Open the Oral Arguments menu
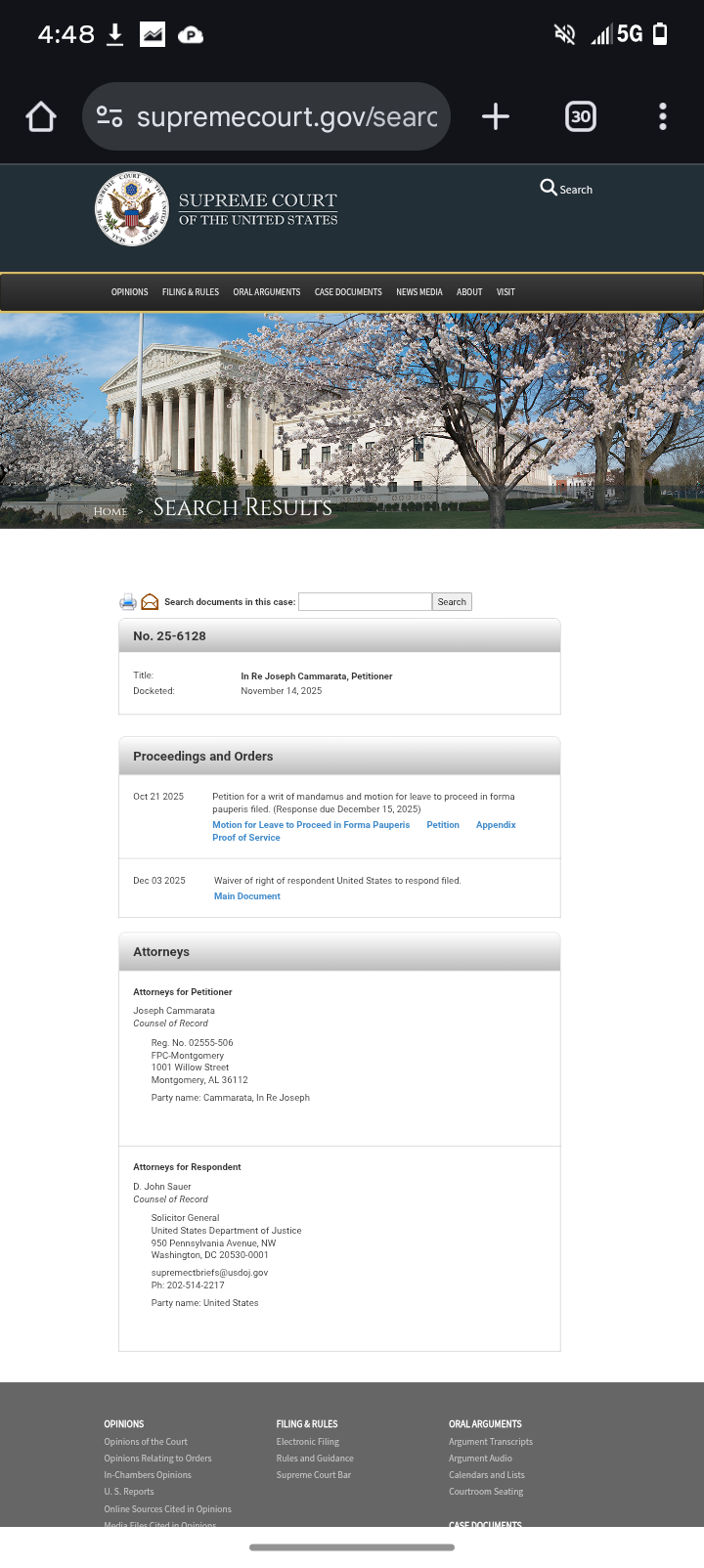The image size is (704, 1568). pos(267,292)
